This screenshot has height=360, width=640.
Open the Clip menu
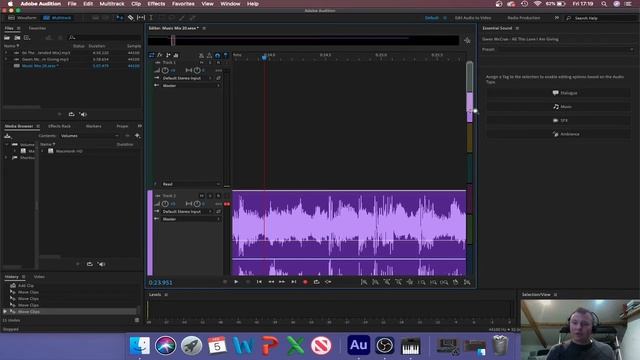(x=136, y=4)
